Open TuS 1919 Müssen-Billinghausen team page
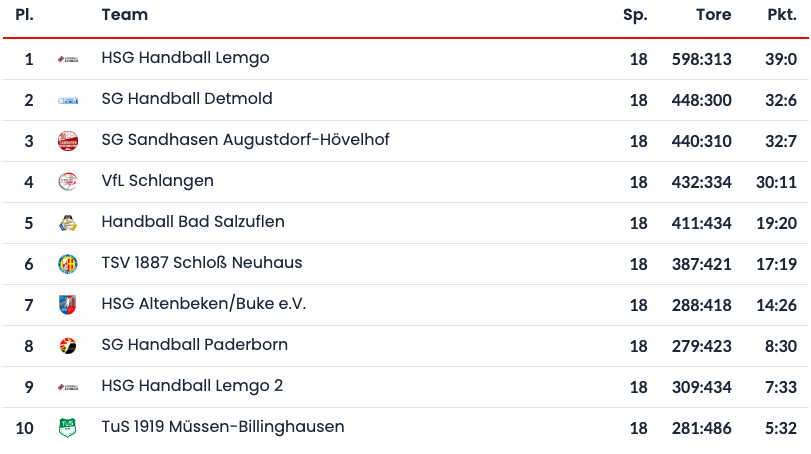 pyautogui.click(x=223, y=427)
